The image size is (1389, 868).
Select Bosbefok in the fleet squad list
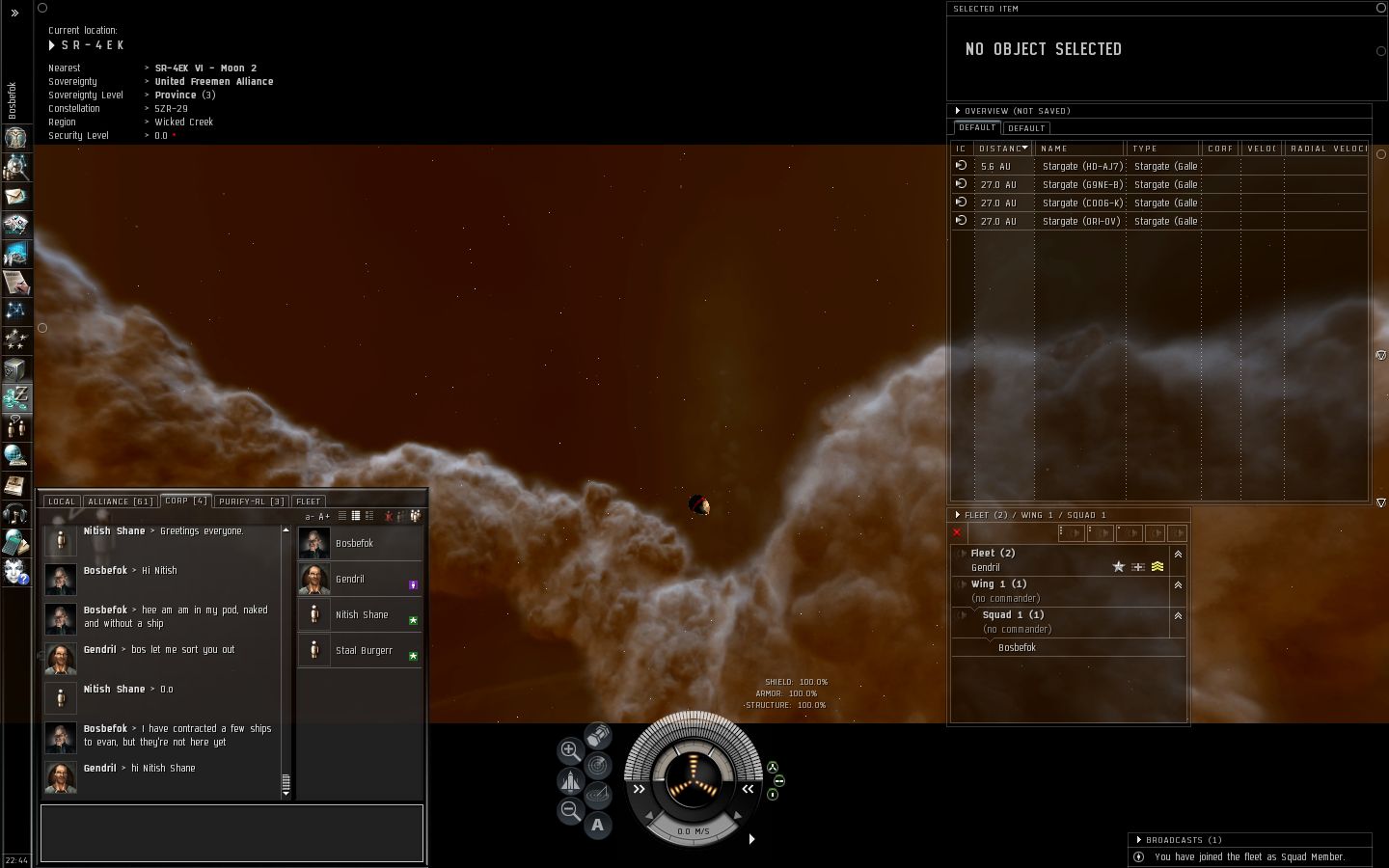tap(1069, 648)
